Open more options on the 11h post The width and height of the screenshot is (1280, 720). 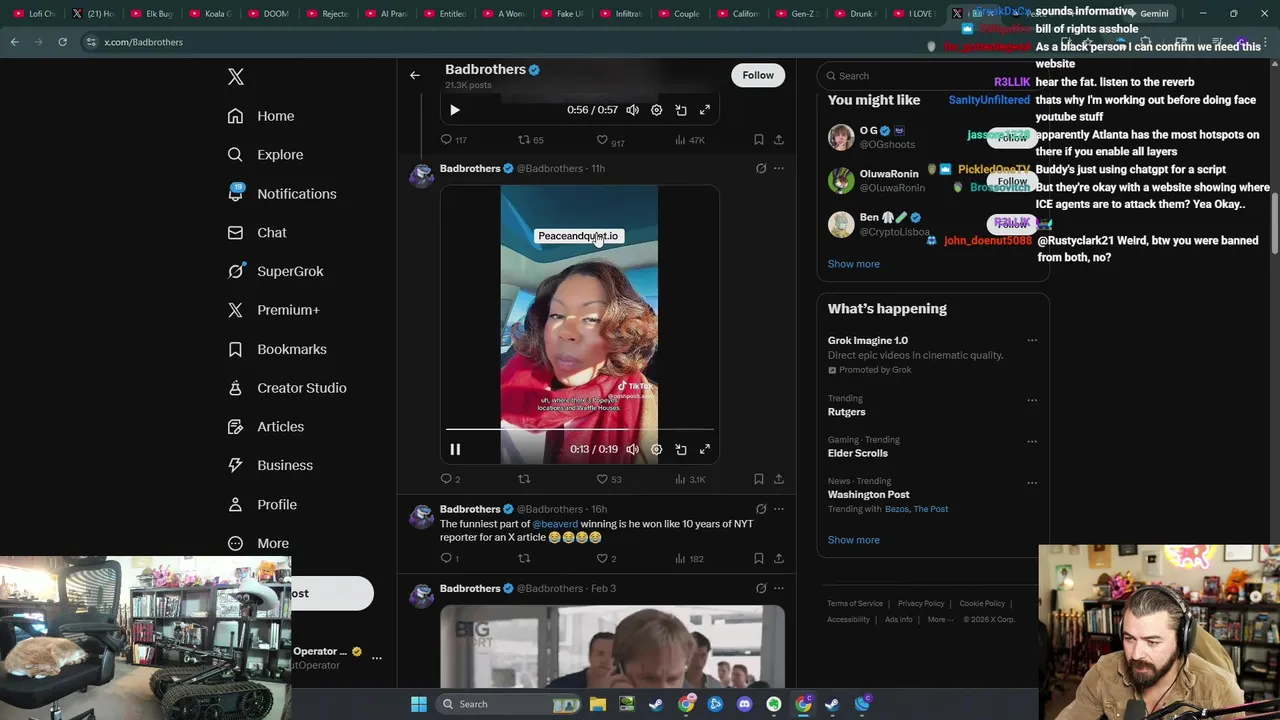click(779, 169)
